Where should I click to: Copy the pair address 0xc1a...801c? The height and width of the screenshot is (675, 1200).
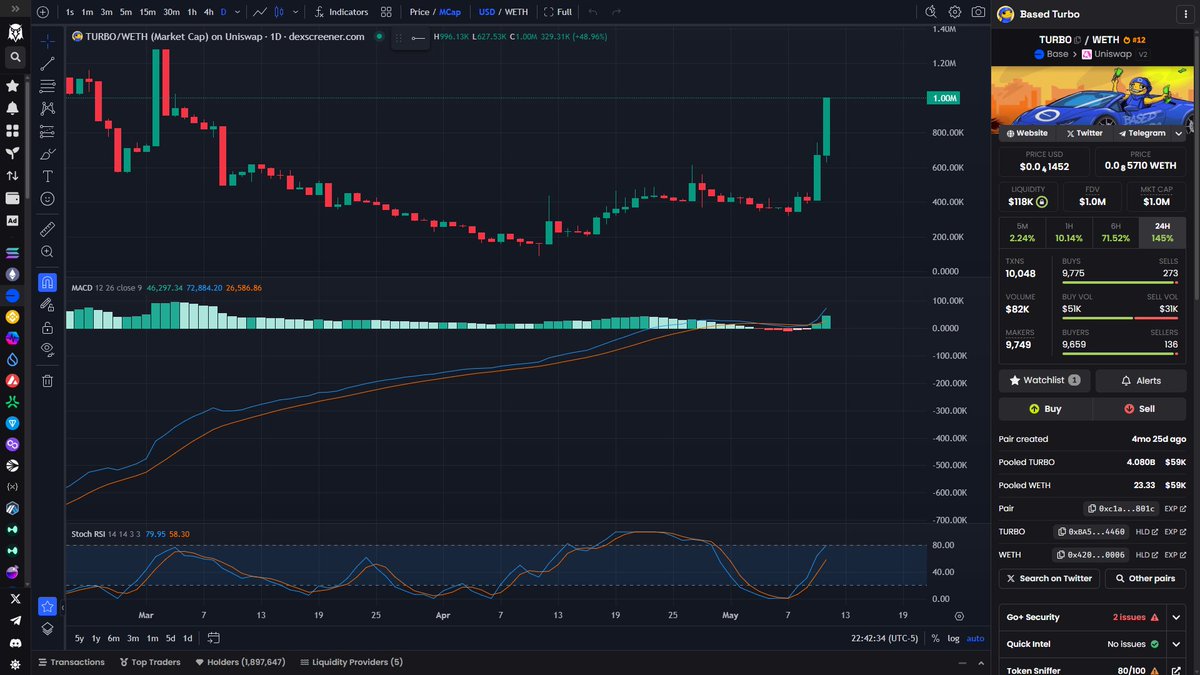coord(1122,508)
